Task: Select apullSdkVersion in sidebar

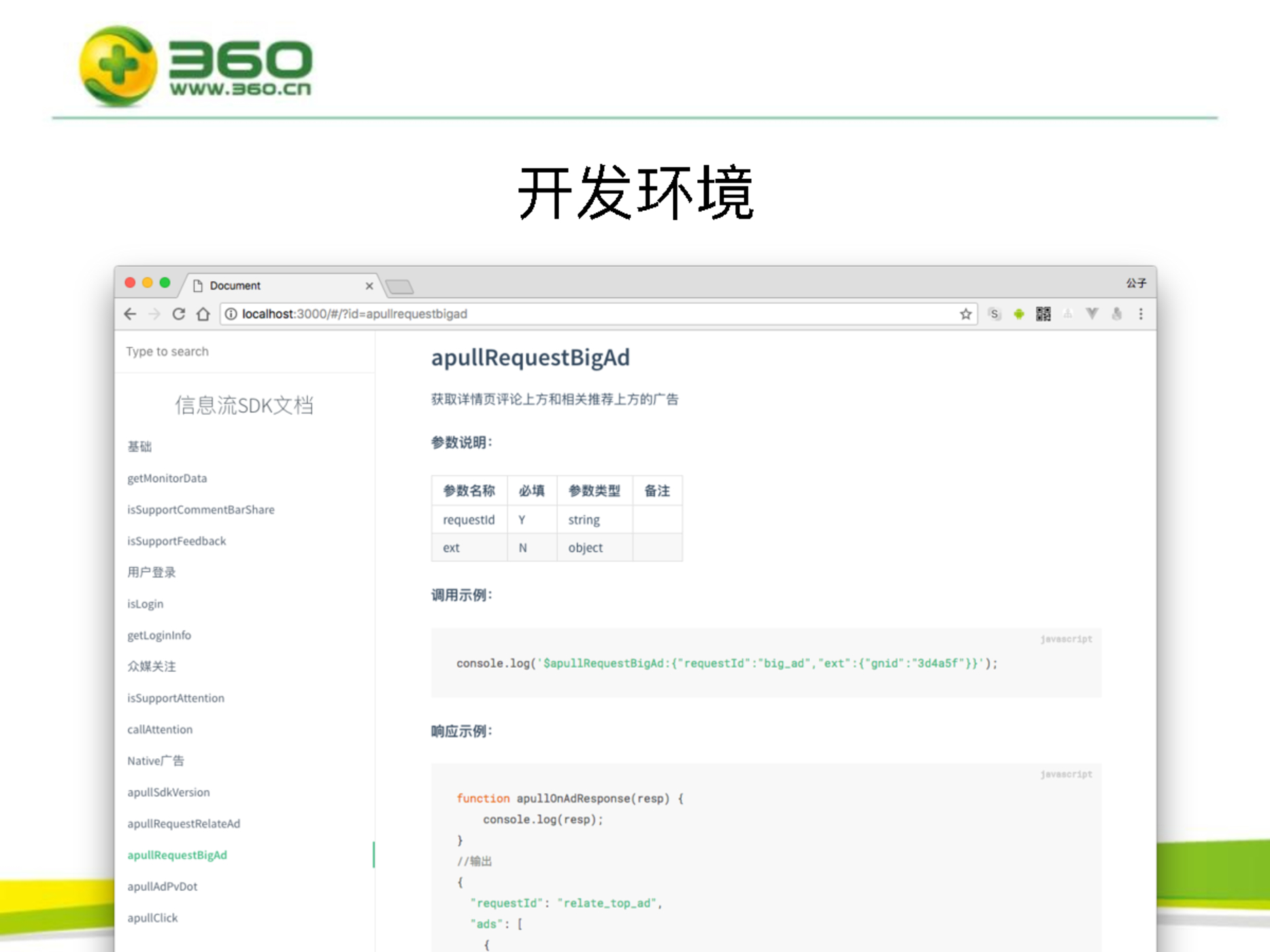Action: click(x=168, y=793)
